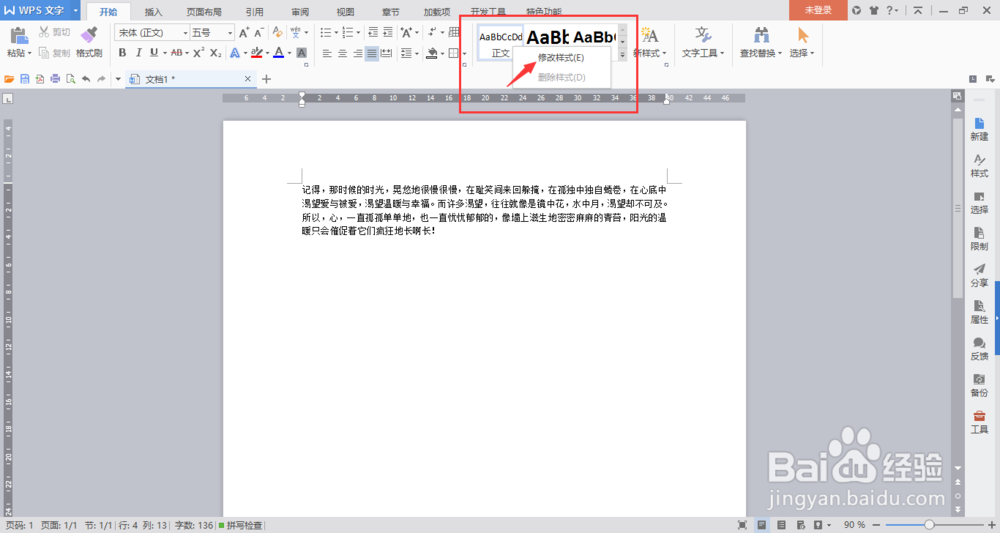
Task: Open the Share (分享) sidebar panel
Action: click(979, 275)
